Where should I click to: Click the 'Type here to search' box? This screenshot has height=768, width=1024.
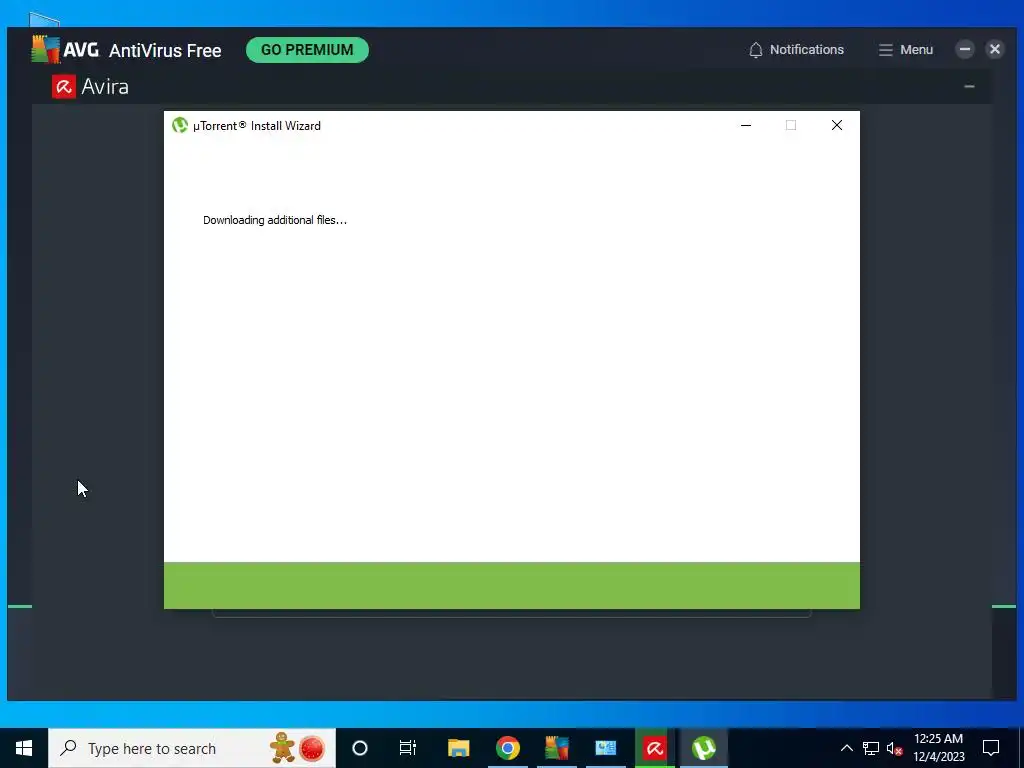[x=192, y=748]
